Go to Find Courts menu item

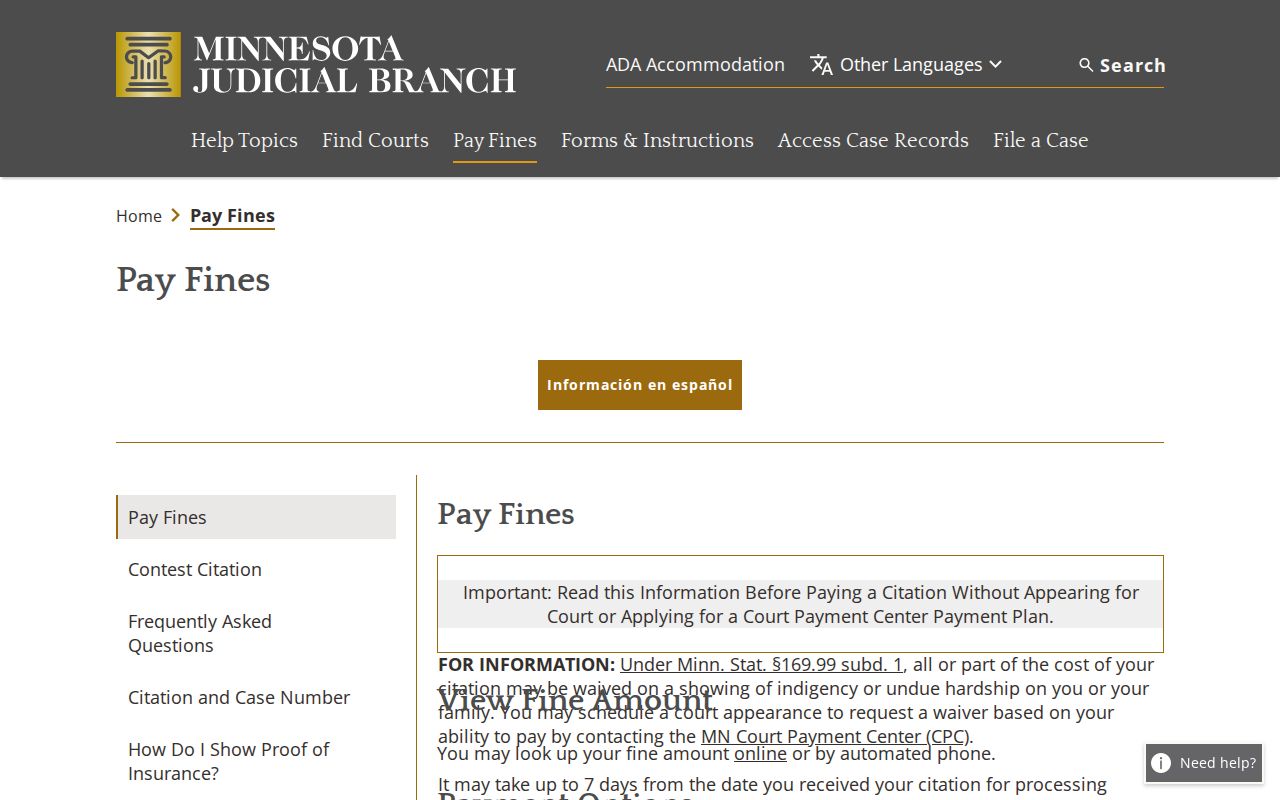(x=375, y=140)
